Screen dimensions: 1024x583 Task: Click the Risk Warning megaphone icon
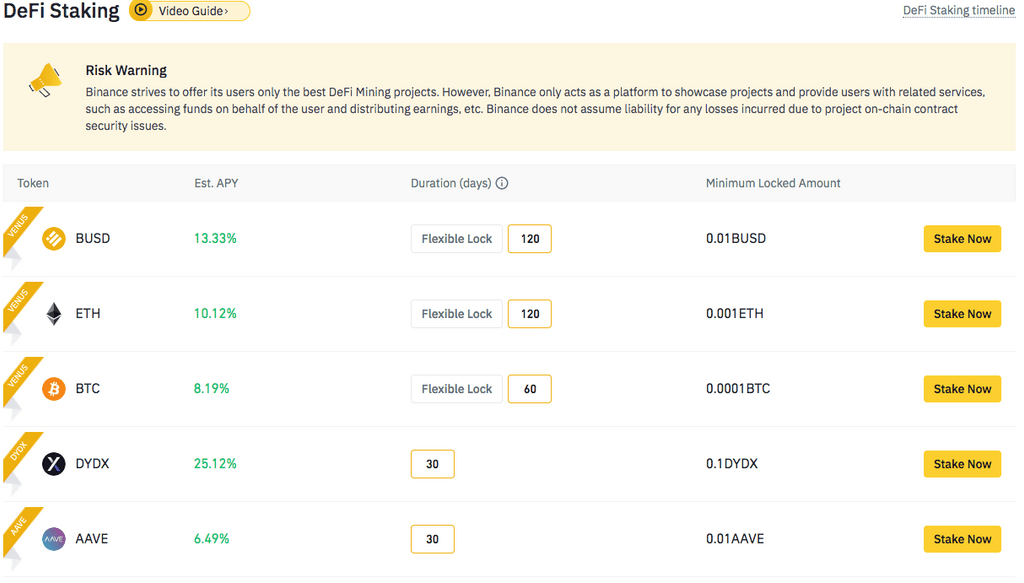tap(45, 81)
